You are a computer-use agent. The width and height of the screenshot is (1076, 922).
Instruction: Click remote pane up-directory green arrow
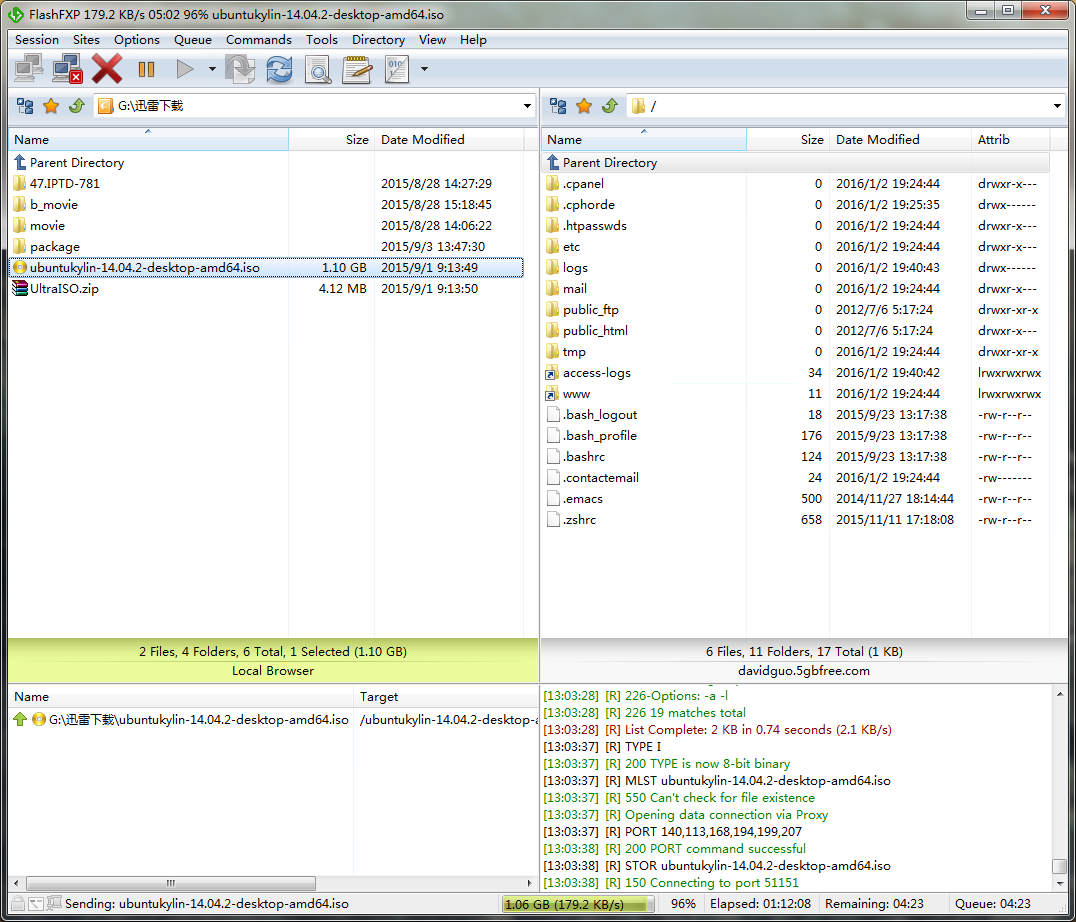point(610,106)
